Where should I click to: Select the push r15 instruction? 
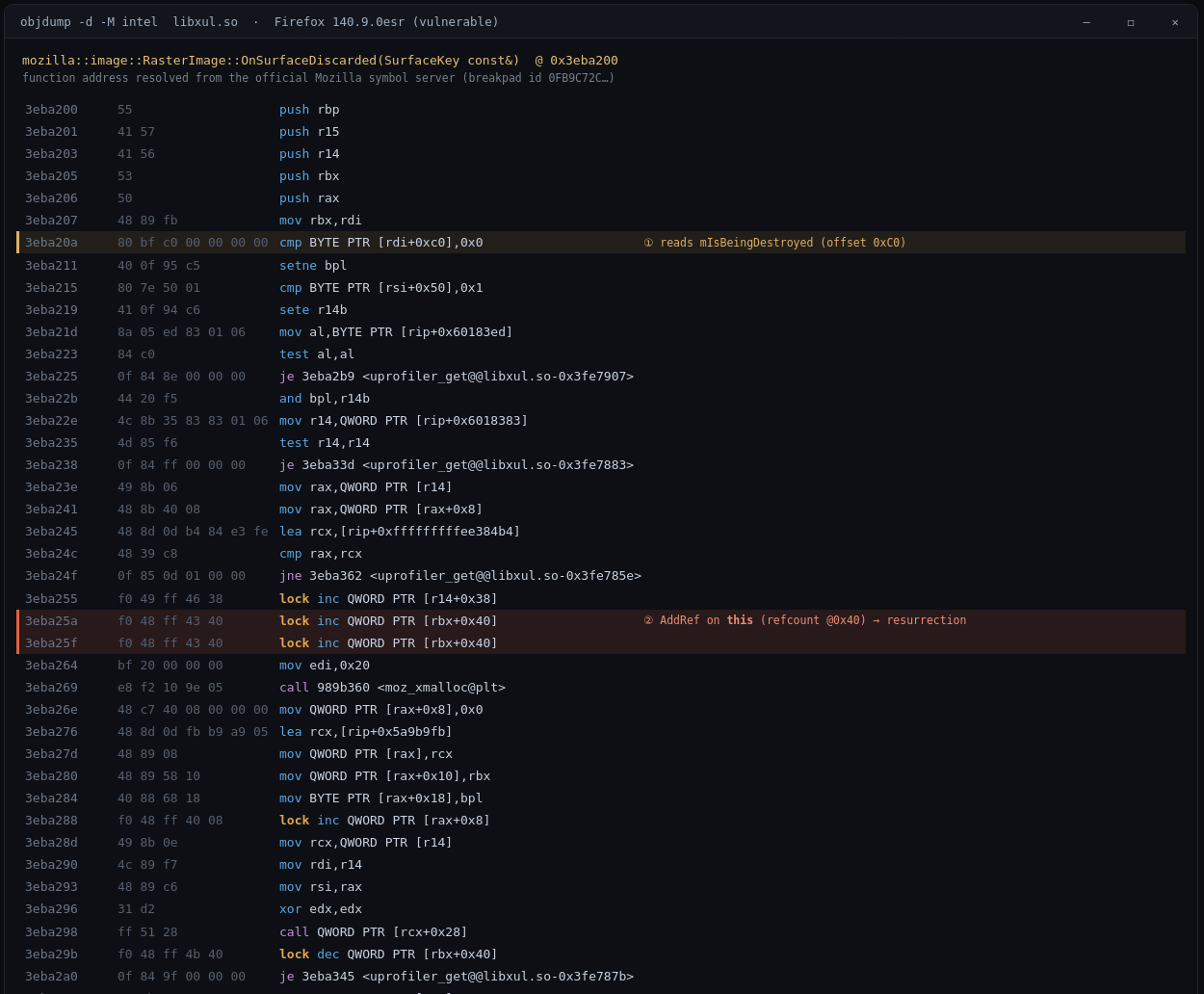309,131
